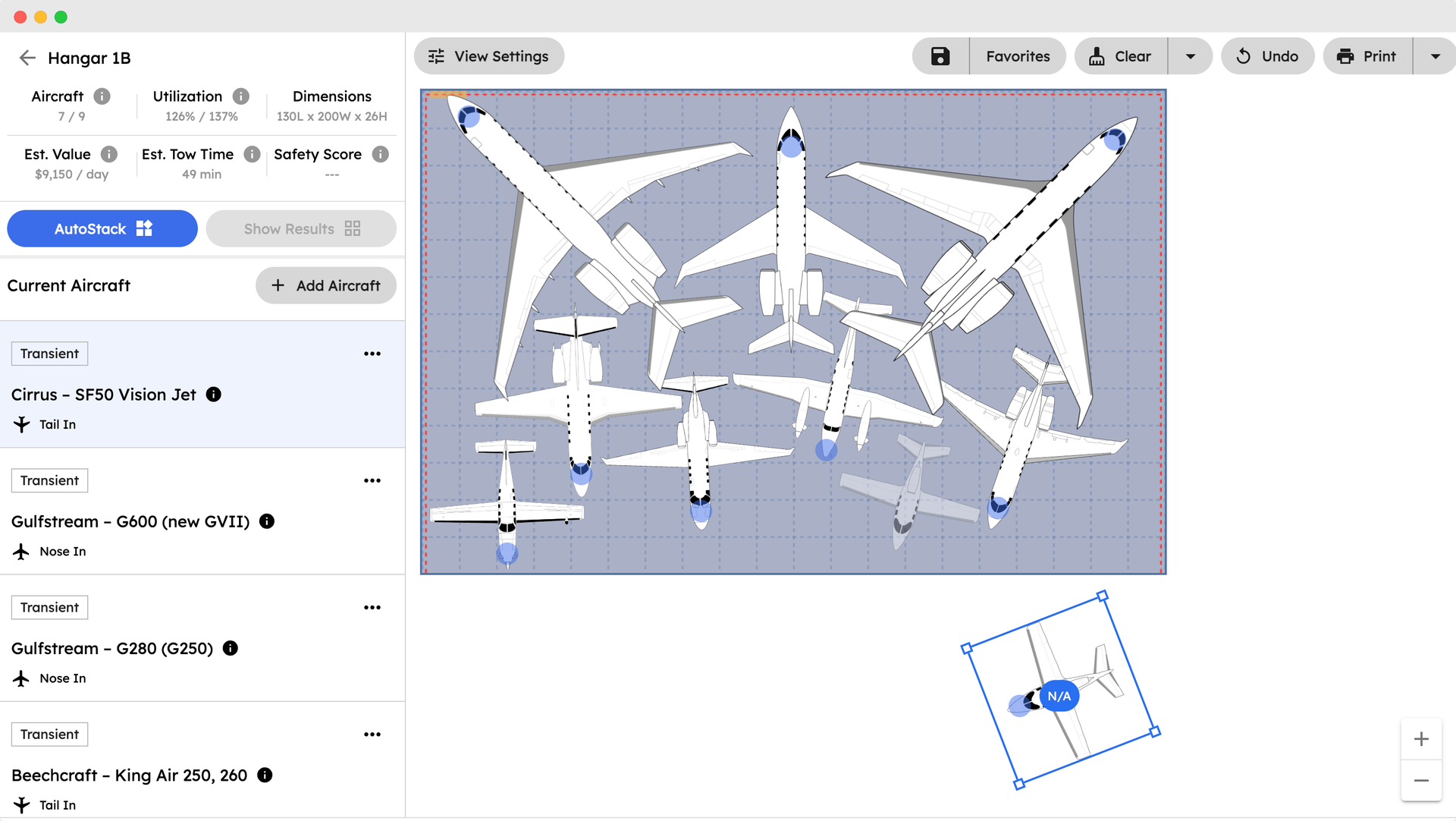The width and height of the screenshot is (1456, 821).
Task: Click the 130L x 200W x 26H dimensions value
Action: click(x=331, y=116)
